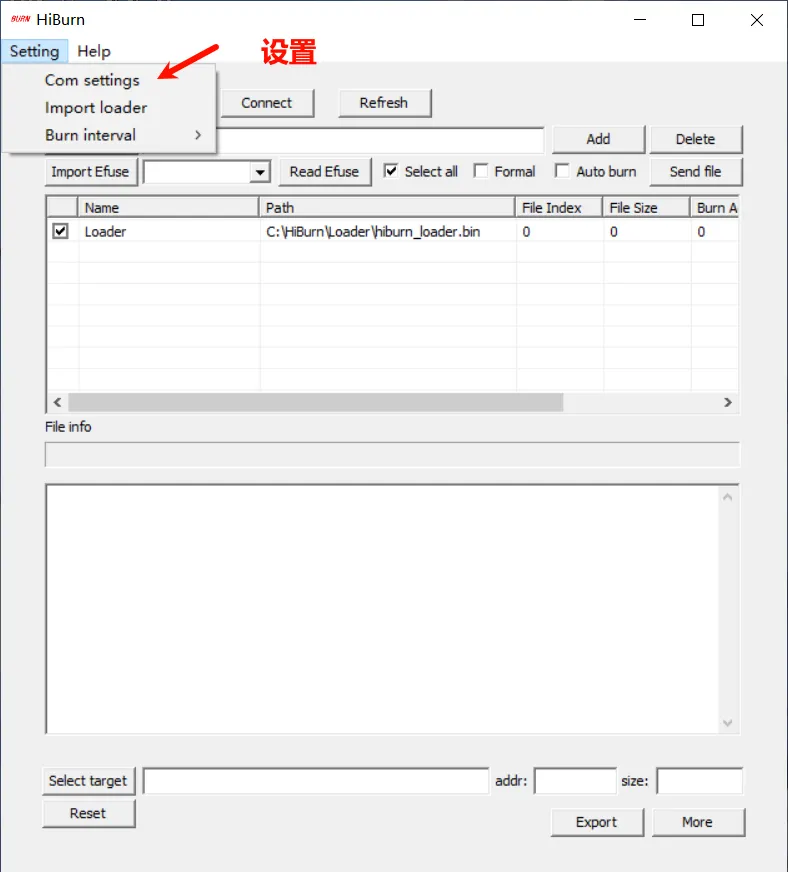Click the Add file button

[598, 139]
